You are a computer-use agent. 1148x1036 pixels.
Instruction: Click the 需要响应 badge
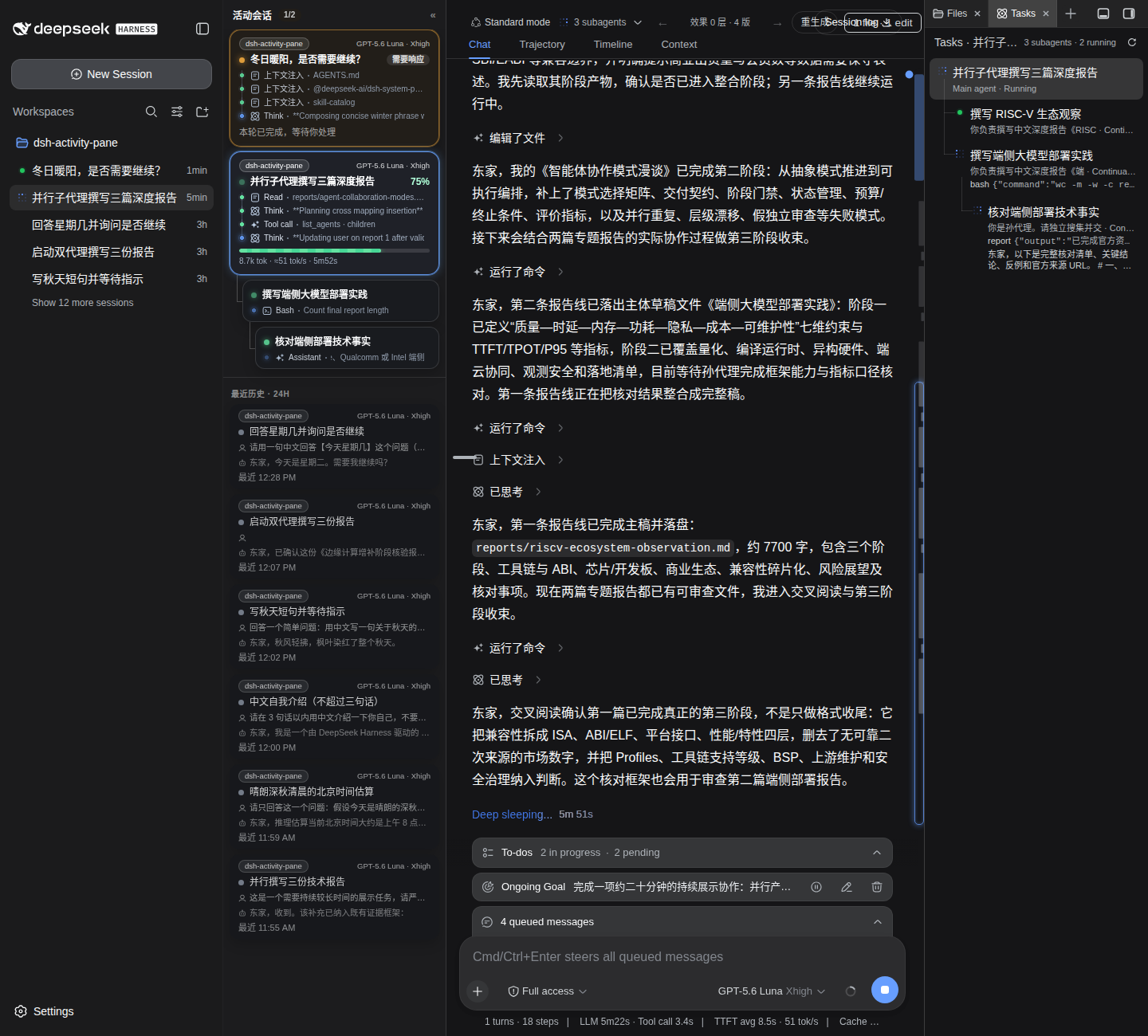[408, 60]
